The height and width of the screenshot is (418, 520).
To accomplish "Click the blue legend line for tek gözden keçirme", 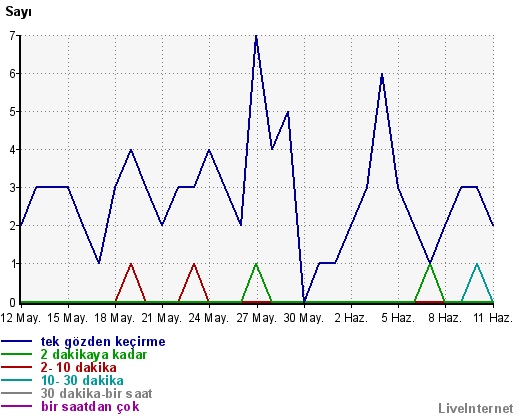I will point(16,341).
